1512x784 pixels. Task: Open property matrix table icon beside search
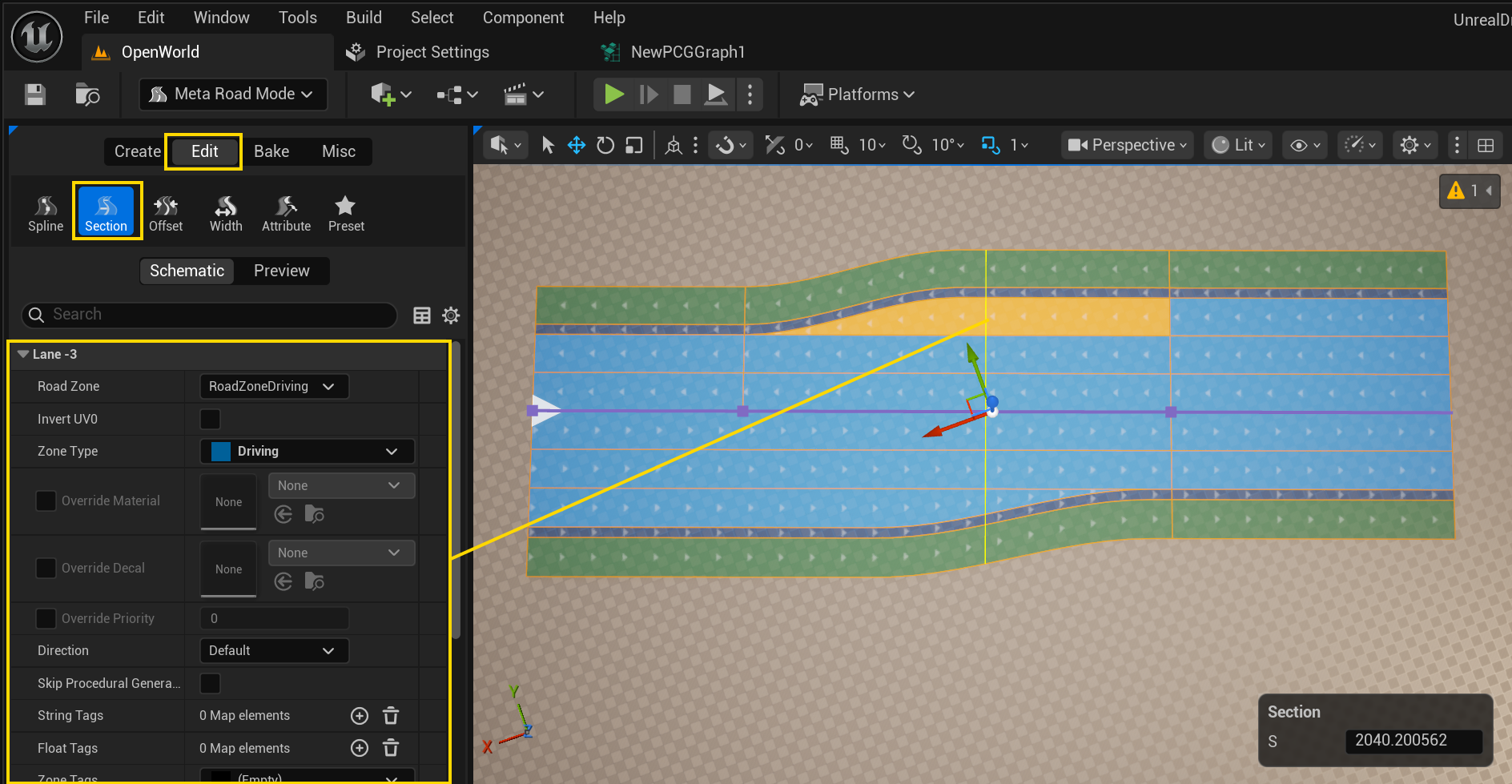tap(422, 316)
